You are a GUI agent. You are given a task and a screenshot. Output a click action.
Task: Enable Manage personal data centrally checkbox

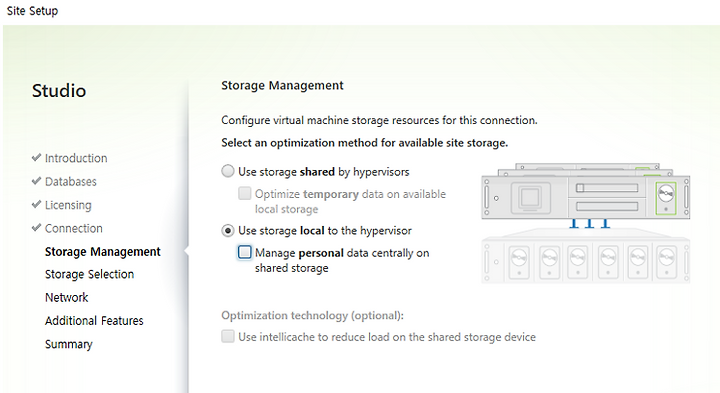(245, 252)
